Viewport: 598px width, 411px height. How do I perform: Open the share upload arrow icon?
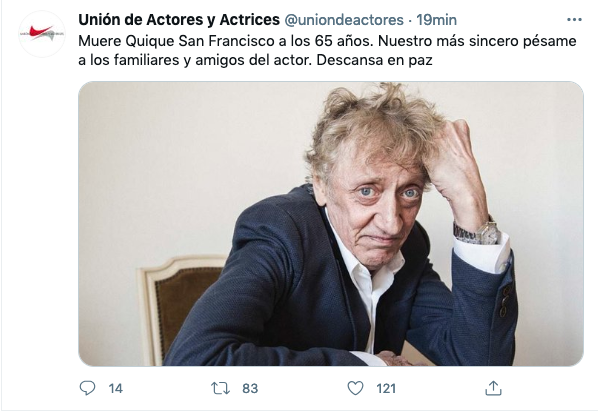(493, 388)
